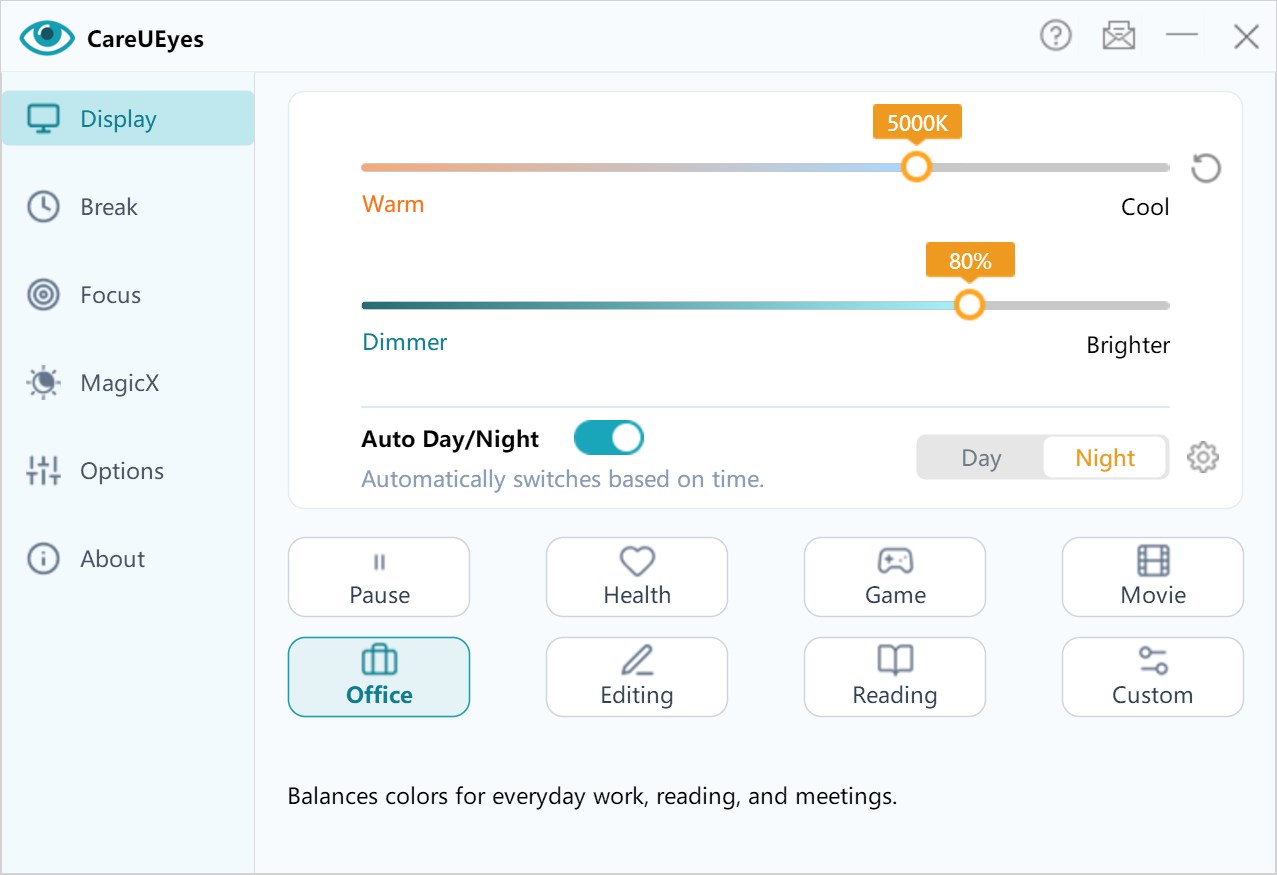Open Auto Day/Night settings gear
This screenshot has width=1277, height=875.
pos(1203,458)
